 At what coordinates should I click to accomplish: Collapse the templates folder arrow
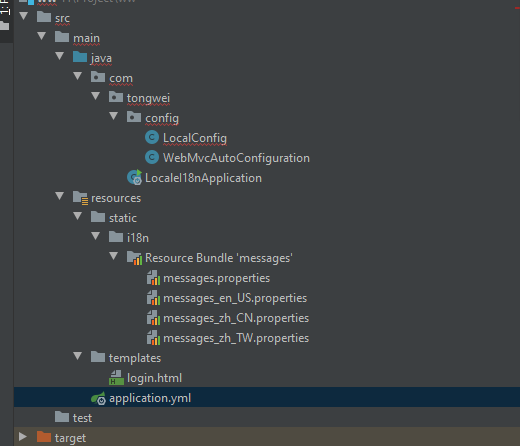(x=78, y=356)
